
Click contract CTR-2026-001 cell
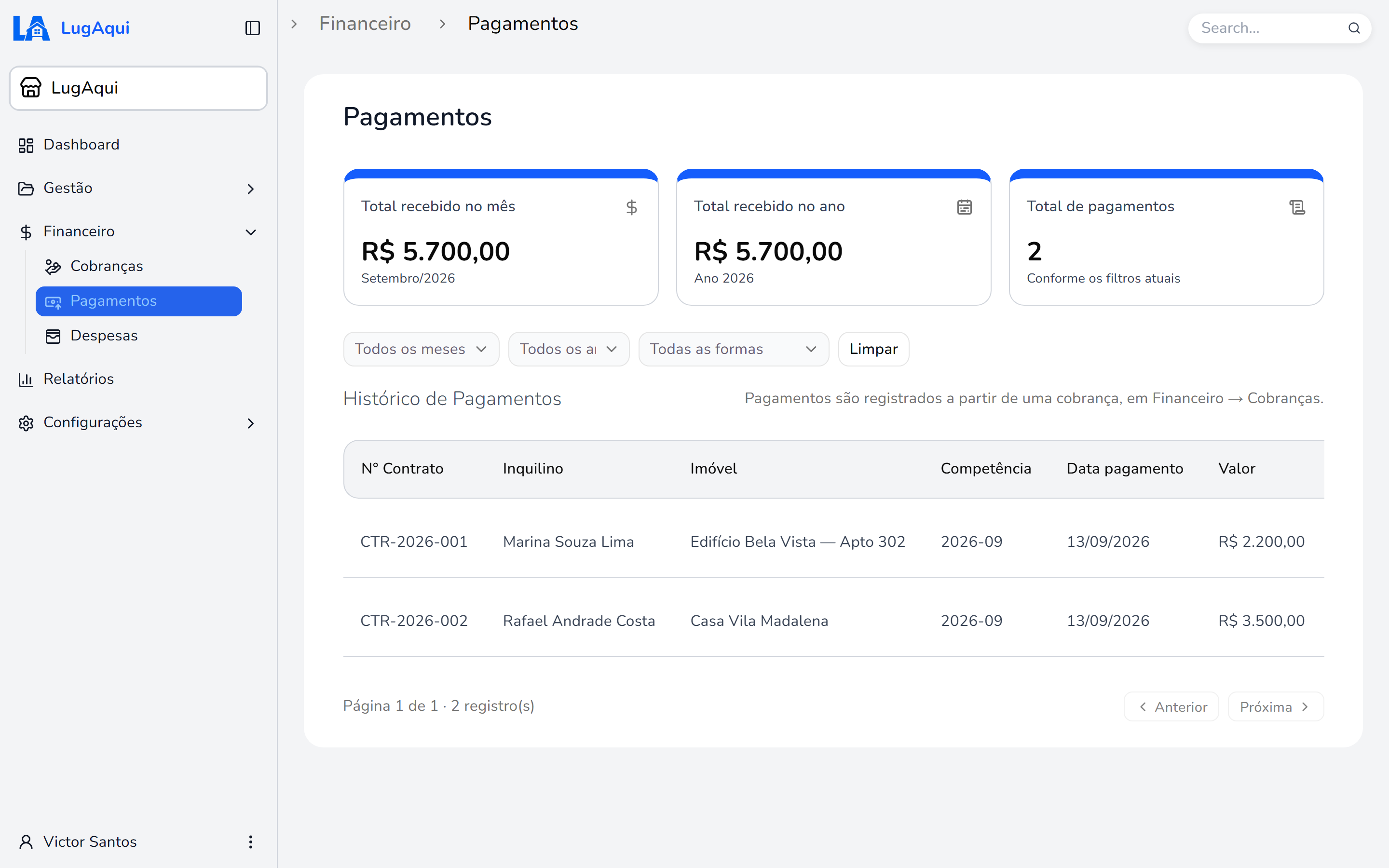coord(414,542)
